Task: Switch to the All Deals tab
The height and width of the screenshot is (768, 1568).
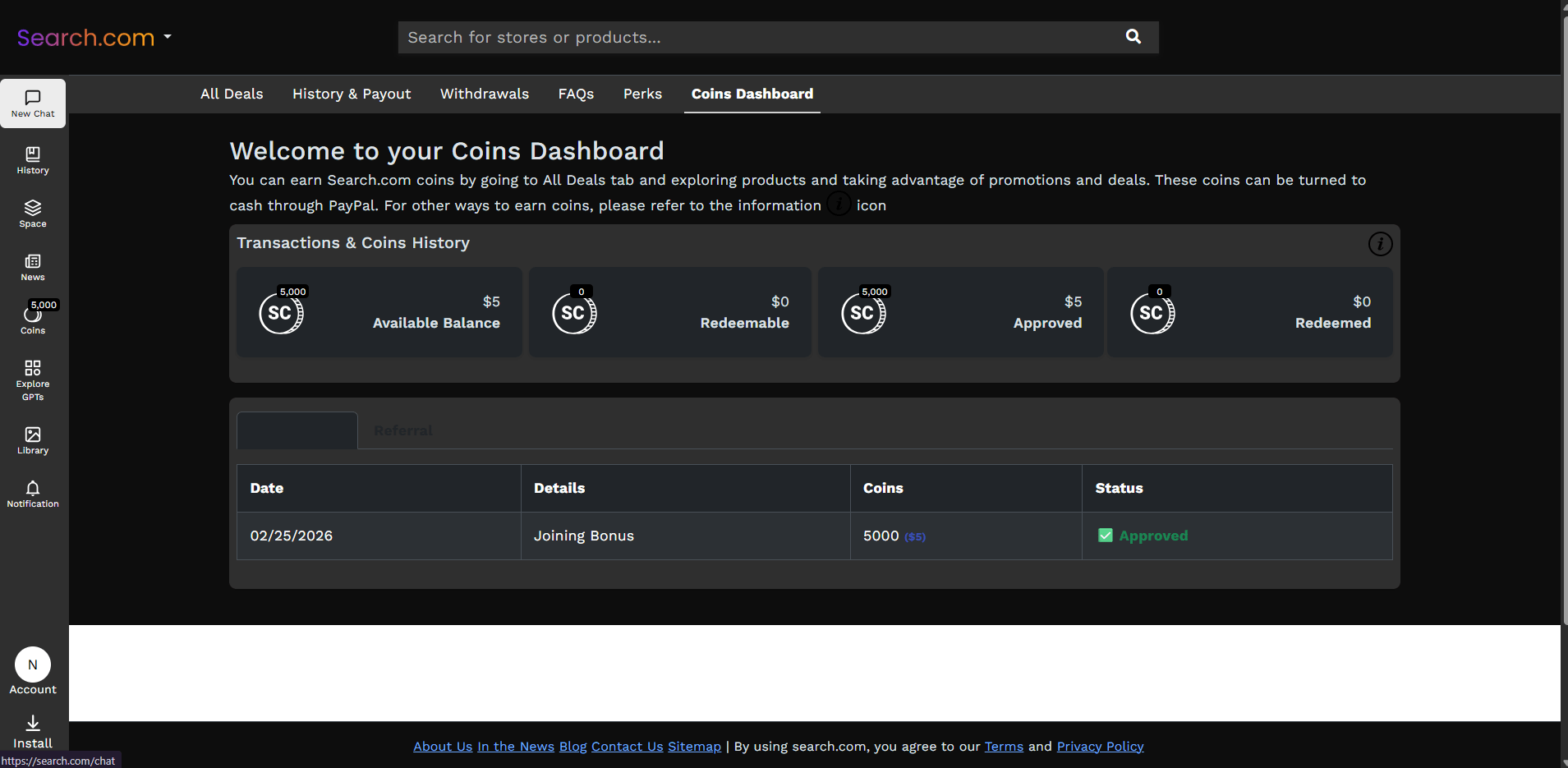Action: pyautogui.click(x=232, y=94)
